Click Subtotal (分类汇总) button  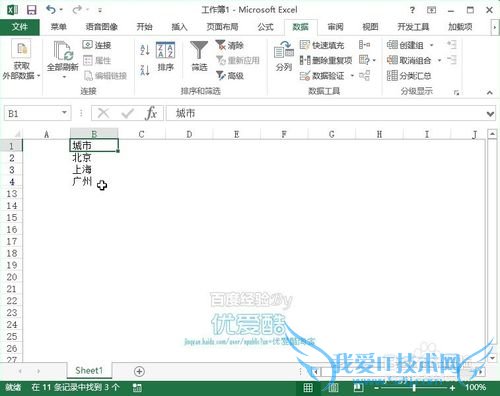point(409,76)
